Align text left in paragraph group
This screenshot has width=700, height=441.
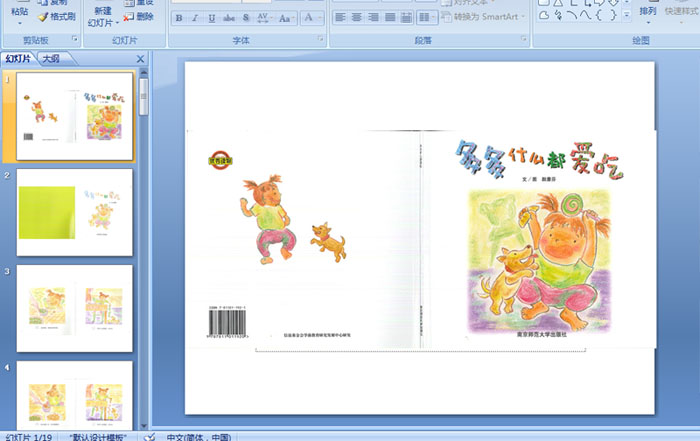340,17
